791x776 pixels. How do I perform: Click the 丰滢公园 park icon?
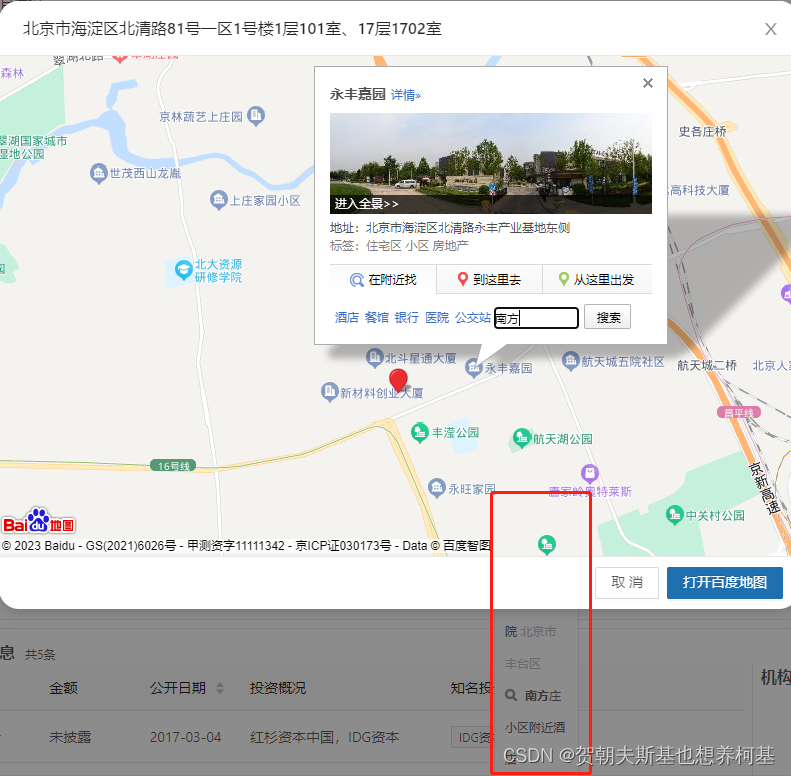420,432
